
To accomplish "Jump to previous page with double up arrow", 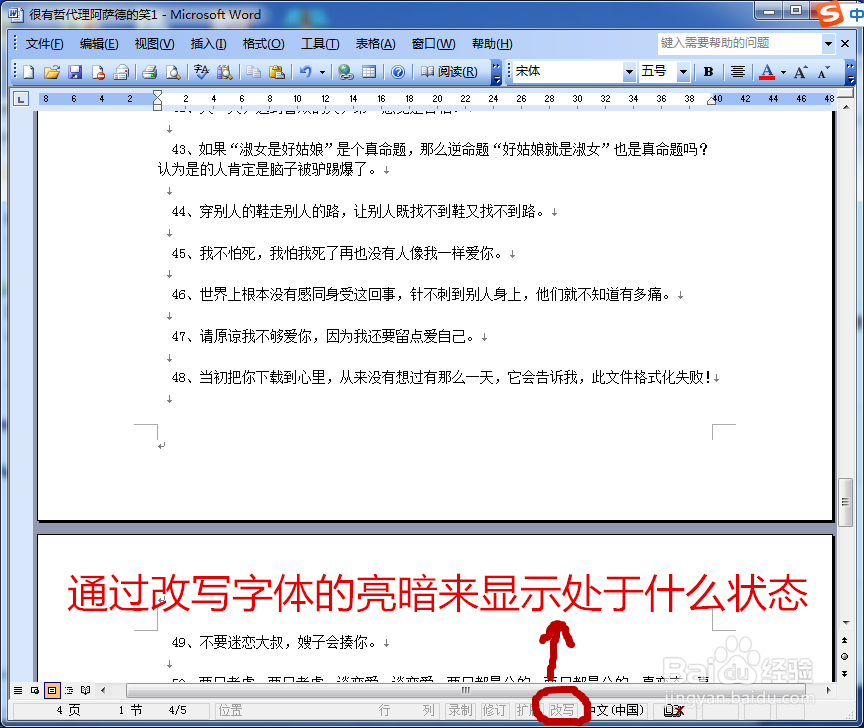I will pyautogui.click(x=845, y=640).
